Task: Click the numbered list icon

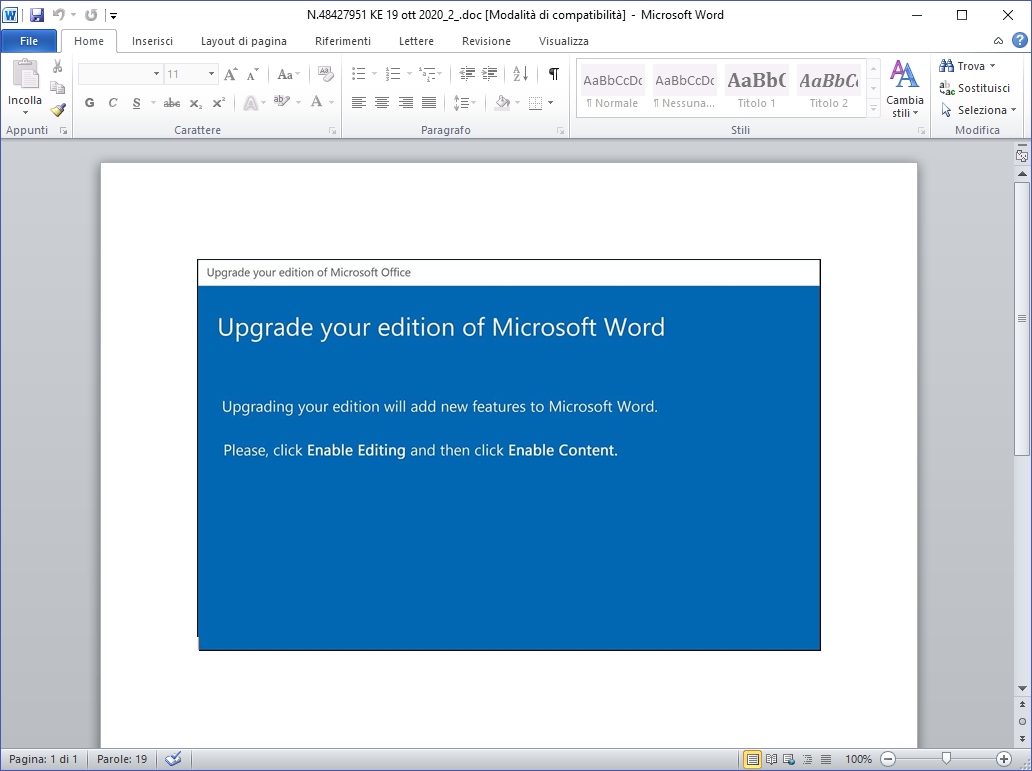Action: pos(393,74)
